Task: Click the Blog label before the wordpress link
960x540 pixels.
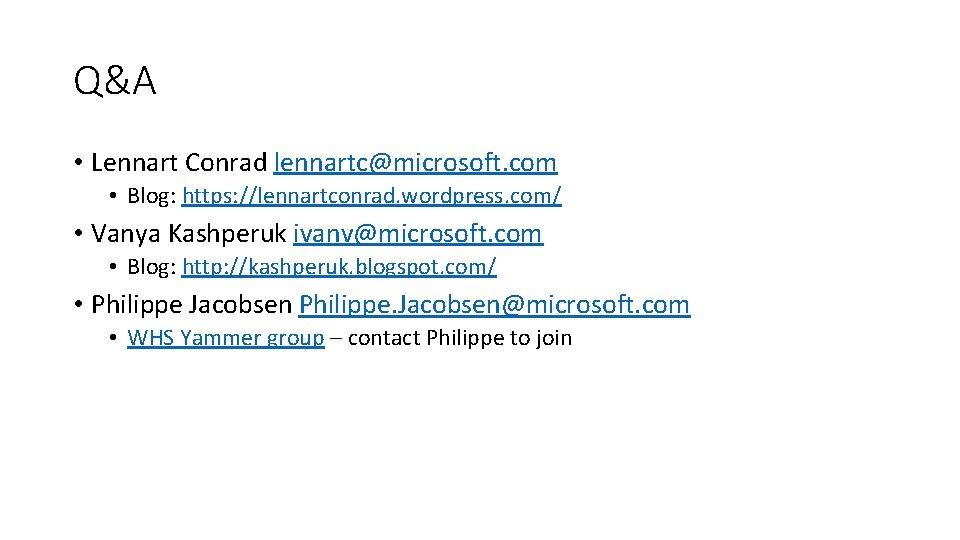Action: point(152,195)
